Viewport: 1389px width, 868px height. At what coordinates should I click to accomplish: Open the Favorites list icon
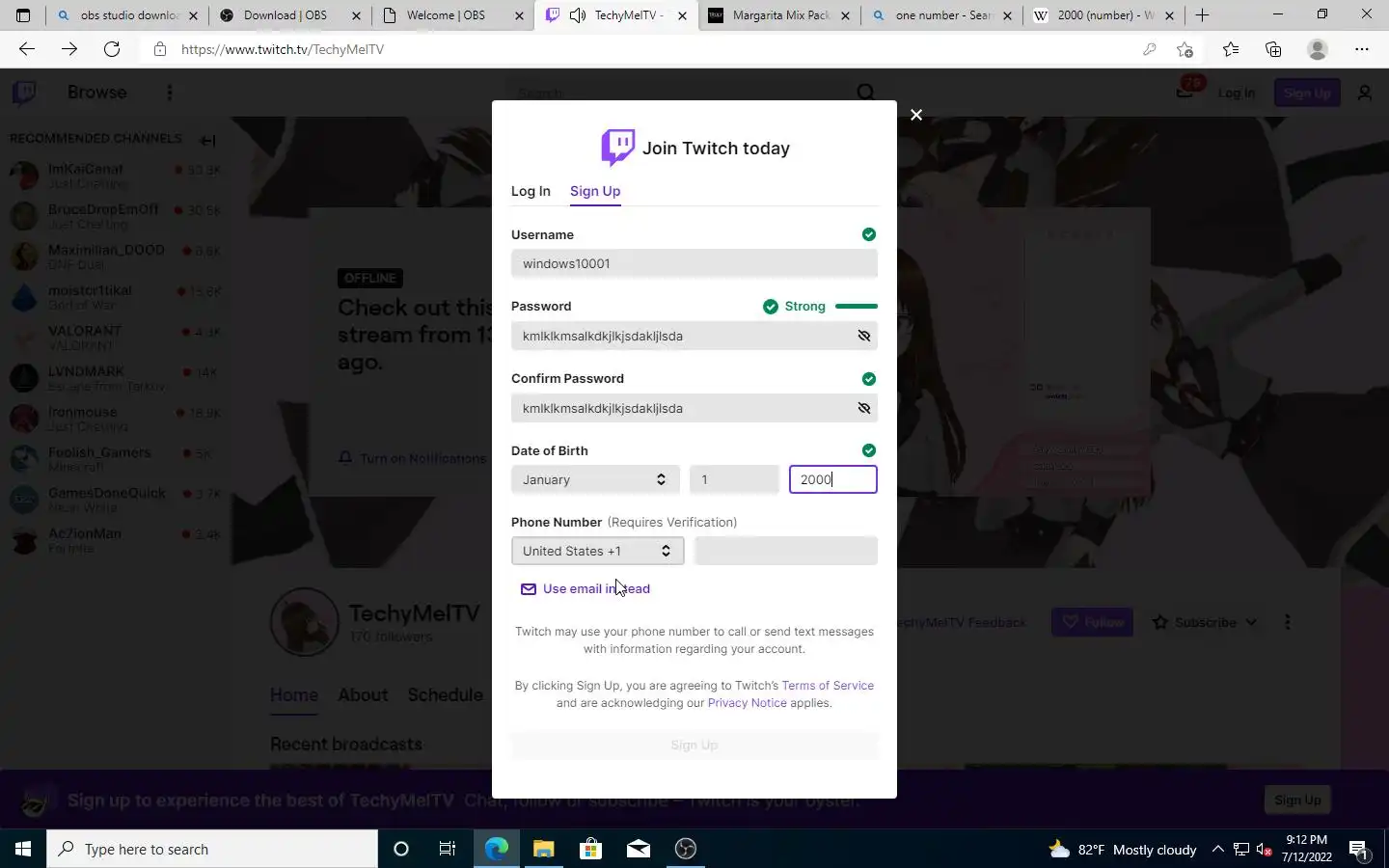click(1231, 49)
